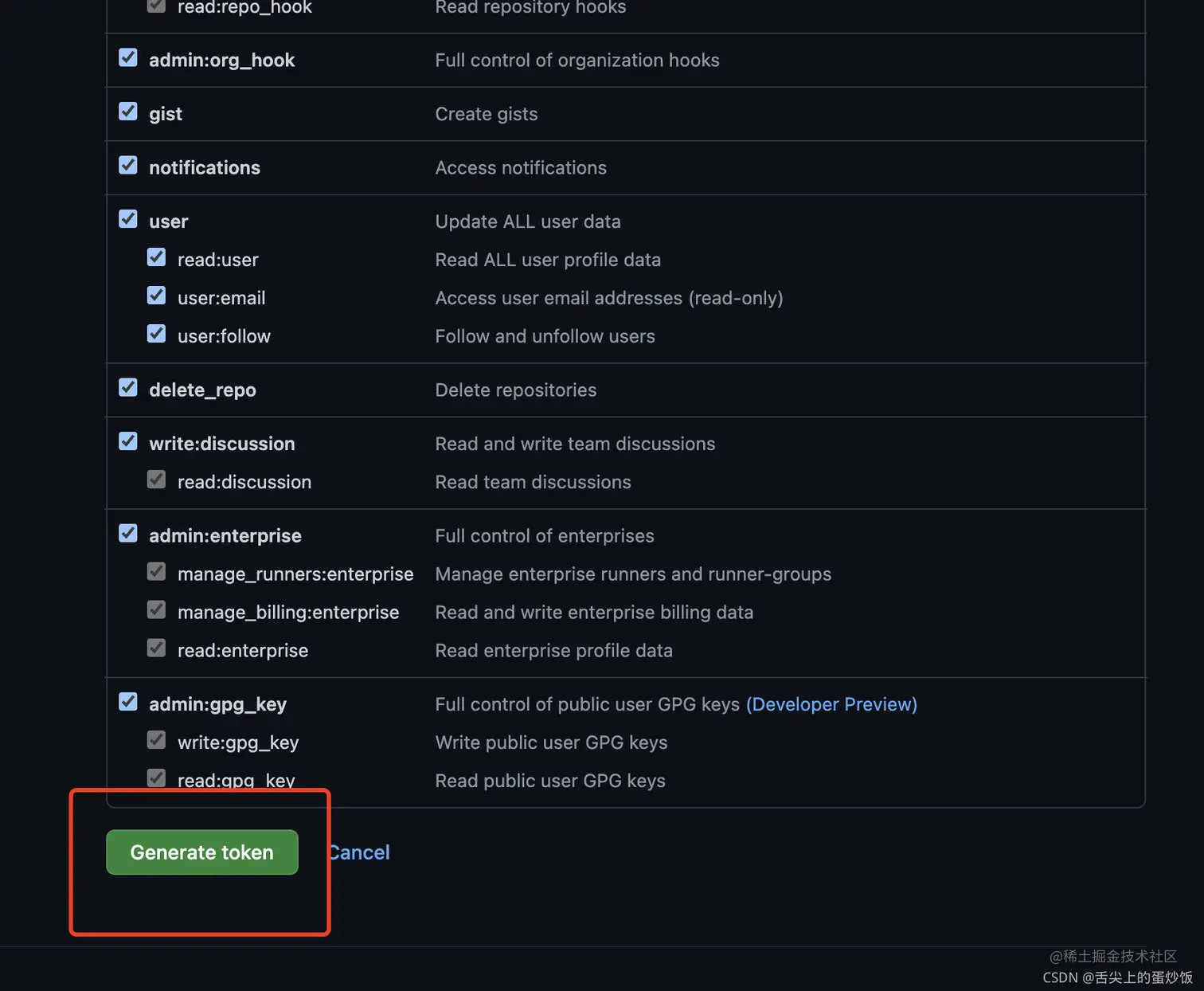
Task: Click the user scope label
Action: tap(169, 221)
